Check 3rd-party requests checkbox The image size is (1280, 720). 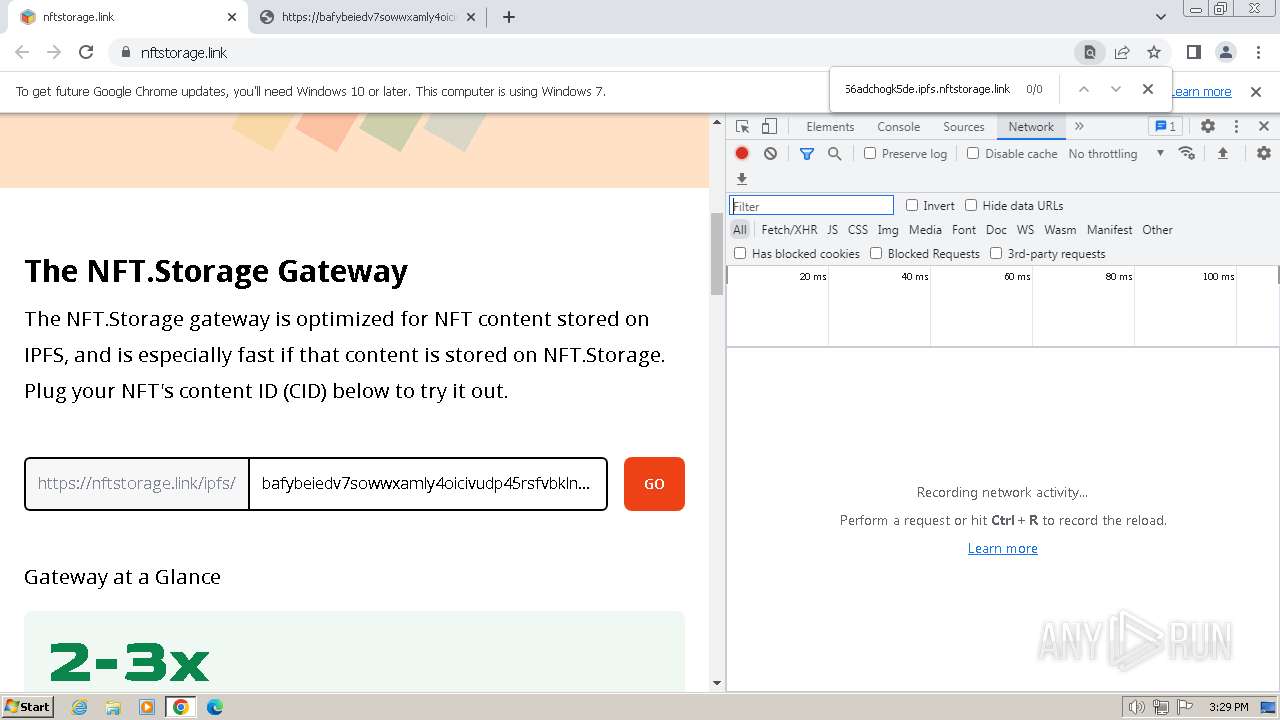pyautogui.click(x=996, y=253)
